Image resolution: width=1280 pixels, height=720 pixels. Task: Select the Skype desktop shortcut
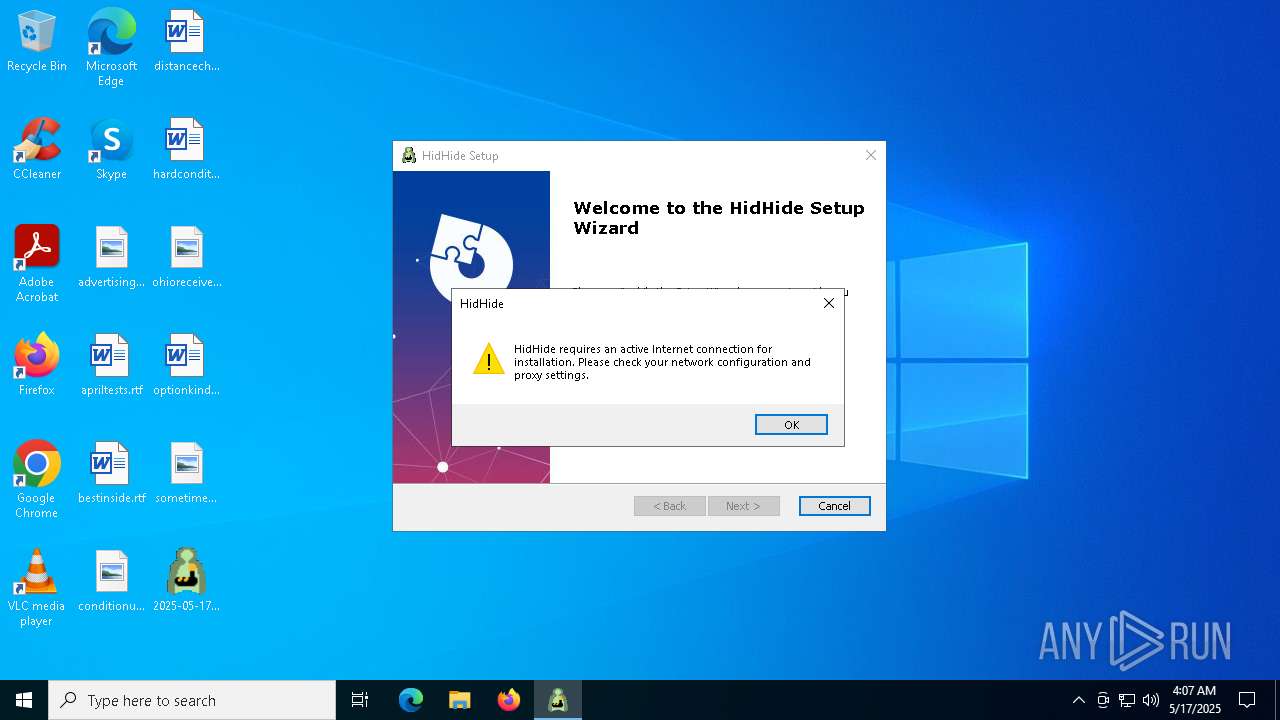point(111,149)
